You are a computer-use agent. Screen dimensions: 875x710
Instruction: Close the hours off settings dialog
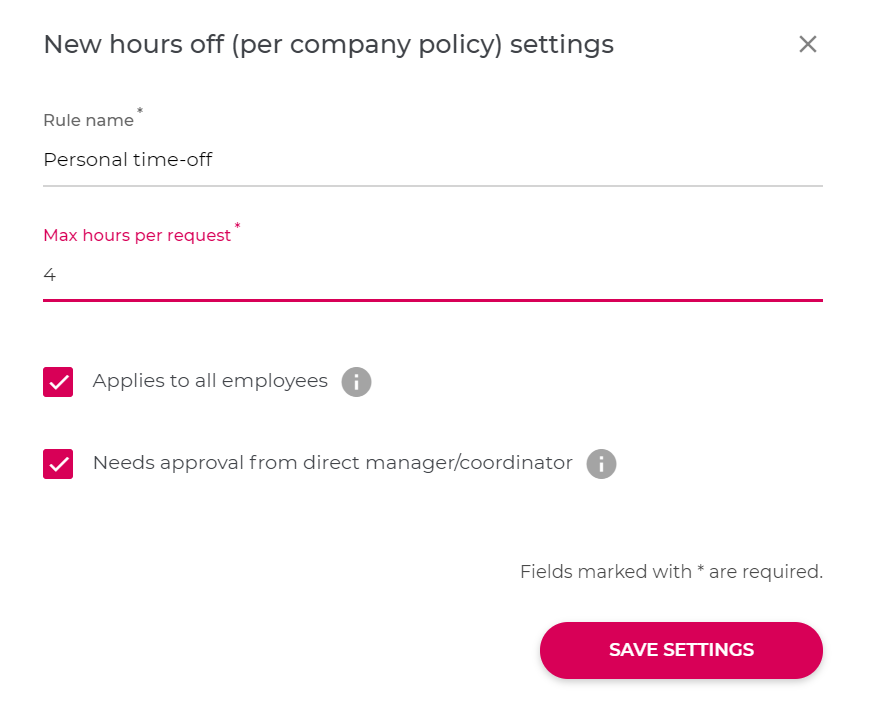[807, 44]
